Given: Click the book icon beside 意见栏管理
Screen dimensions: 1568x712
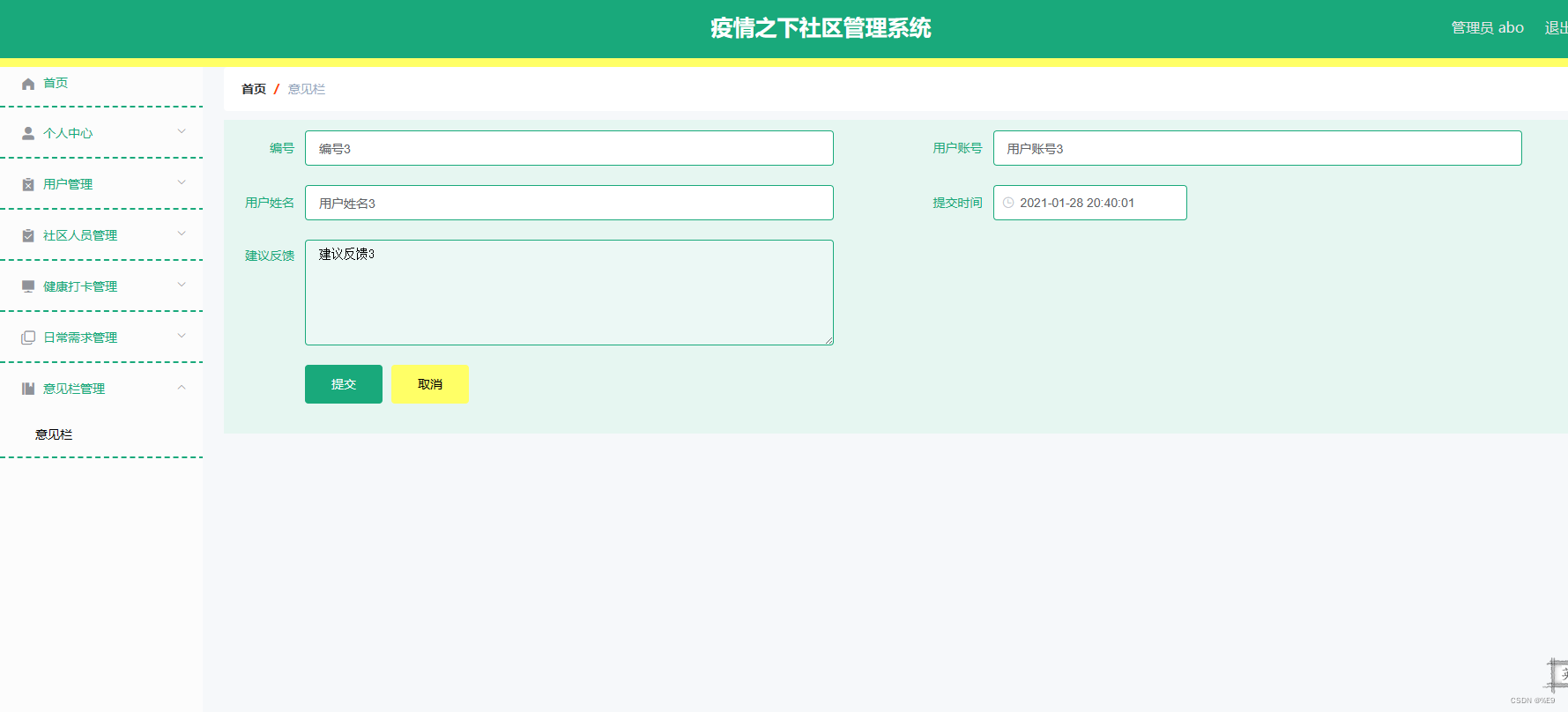Looking at the screenshot, I should (x=28, y=389).
